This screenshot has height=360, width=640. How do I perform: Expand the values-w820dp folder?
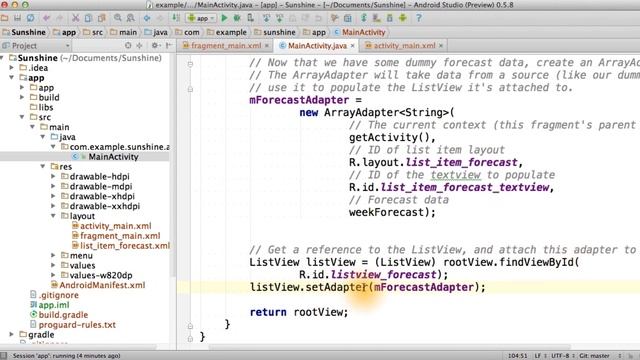click(53, 275)
